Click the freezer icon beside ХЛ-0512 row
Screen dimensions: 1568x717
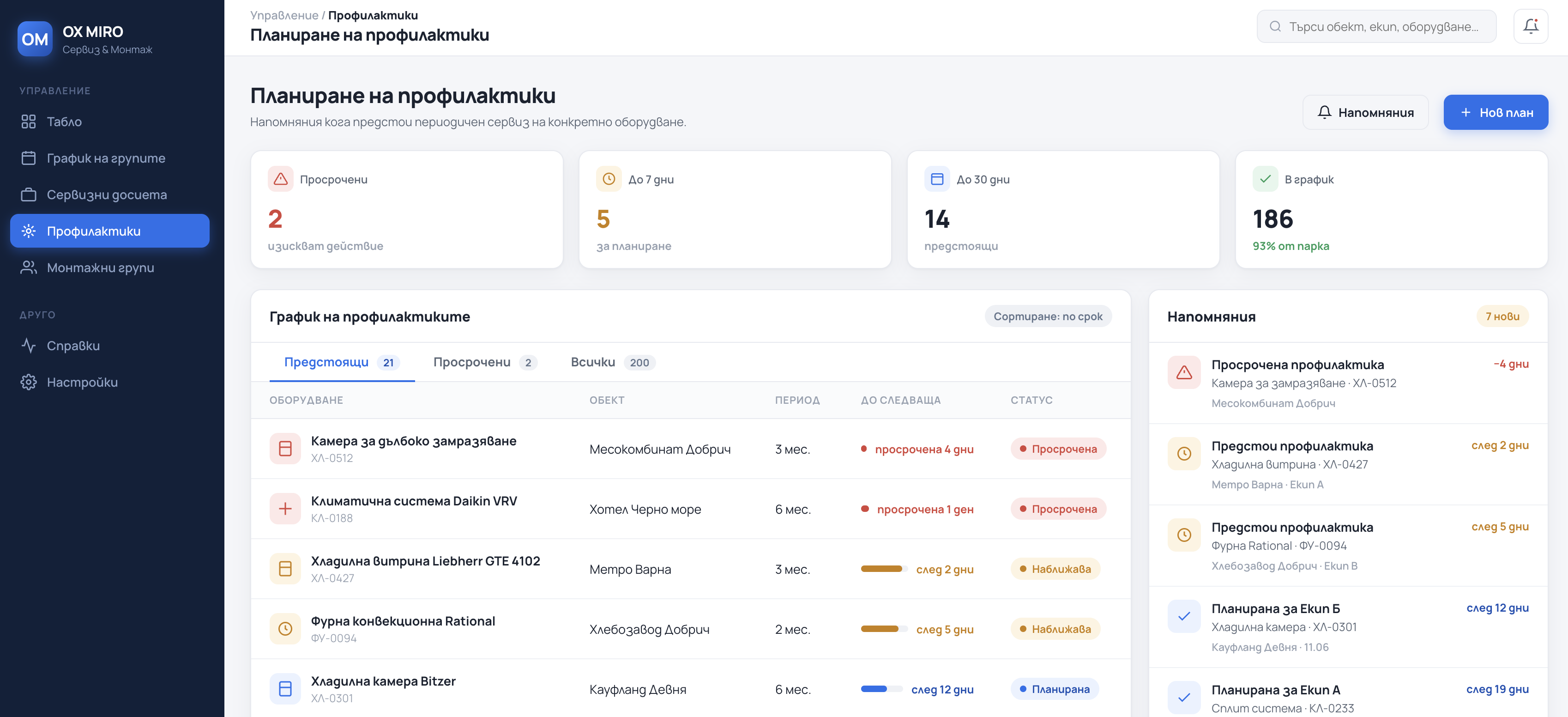(285, 449)
